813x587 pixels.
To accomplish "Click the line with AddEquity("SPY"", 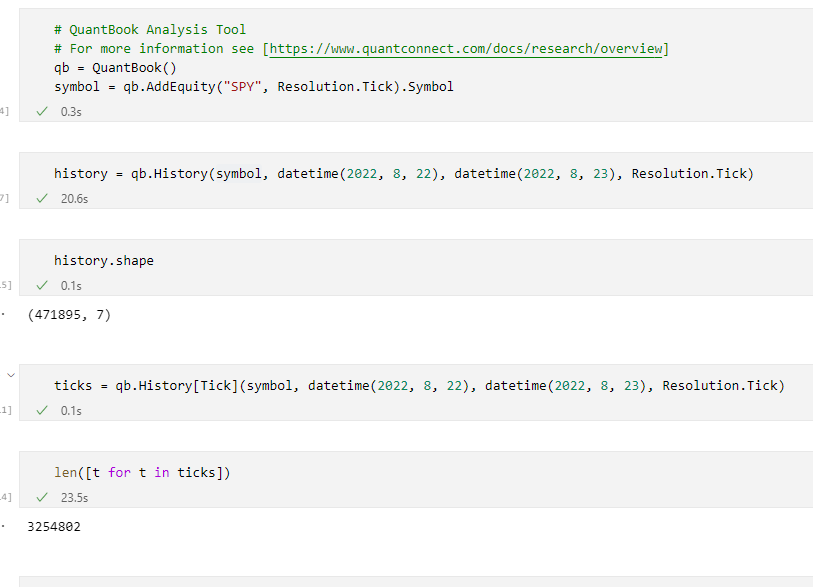I will pyautogui.click(x=254, y=87).
